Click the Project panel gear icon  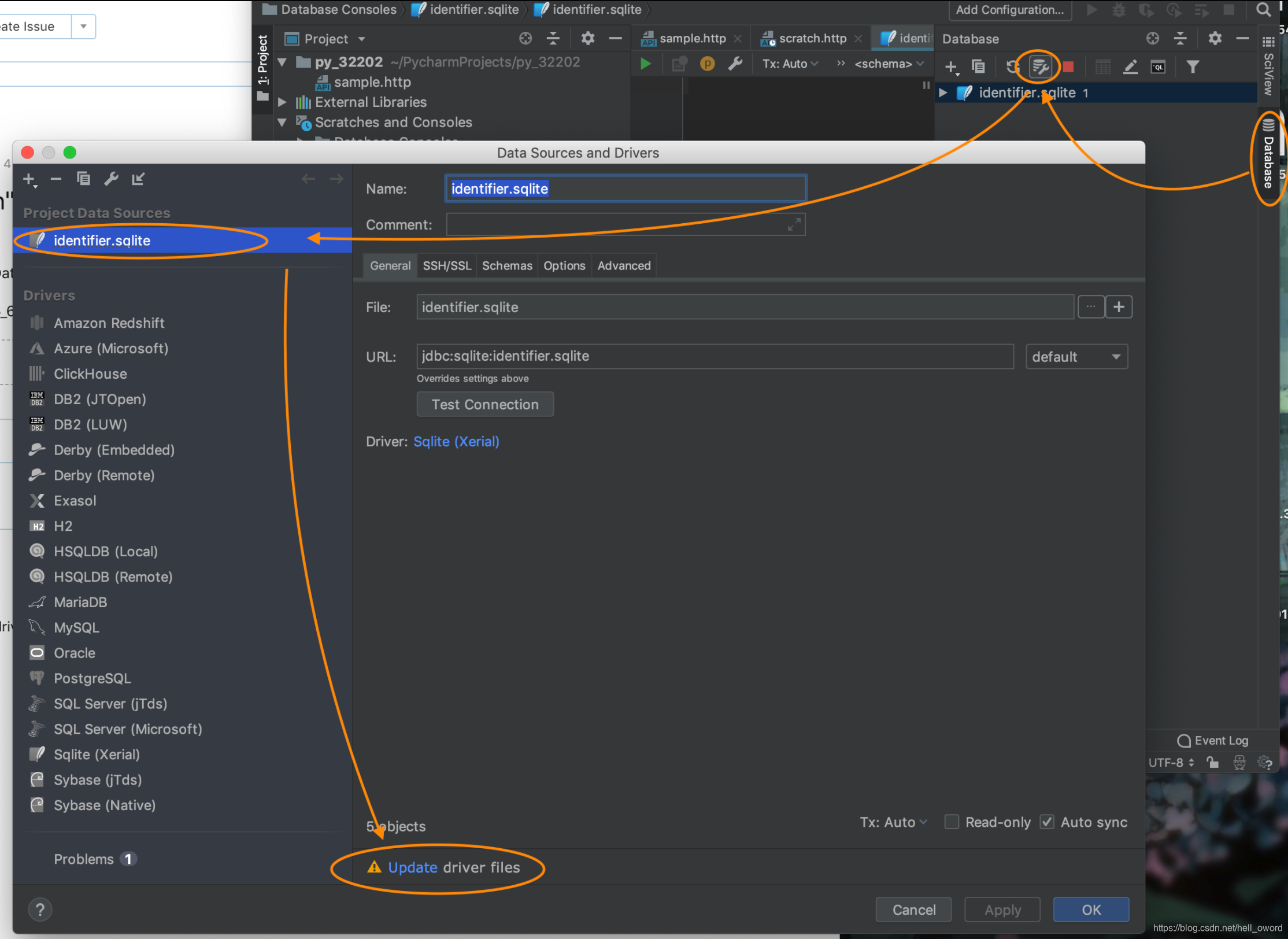587,39
